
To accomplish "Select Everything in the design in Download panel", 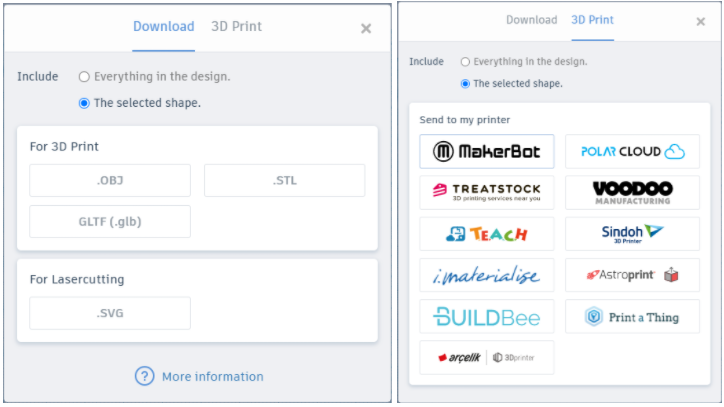I will point(84,77).
